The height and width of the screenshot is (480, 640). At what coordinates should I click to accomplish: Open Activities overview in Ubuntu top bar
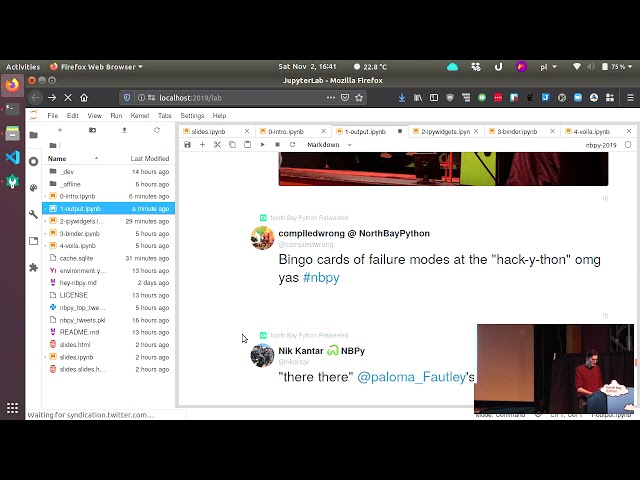click(23, 67)
